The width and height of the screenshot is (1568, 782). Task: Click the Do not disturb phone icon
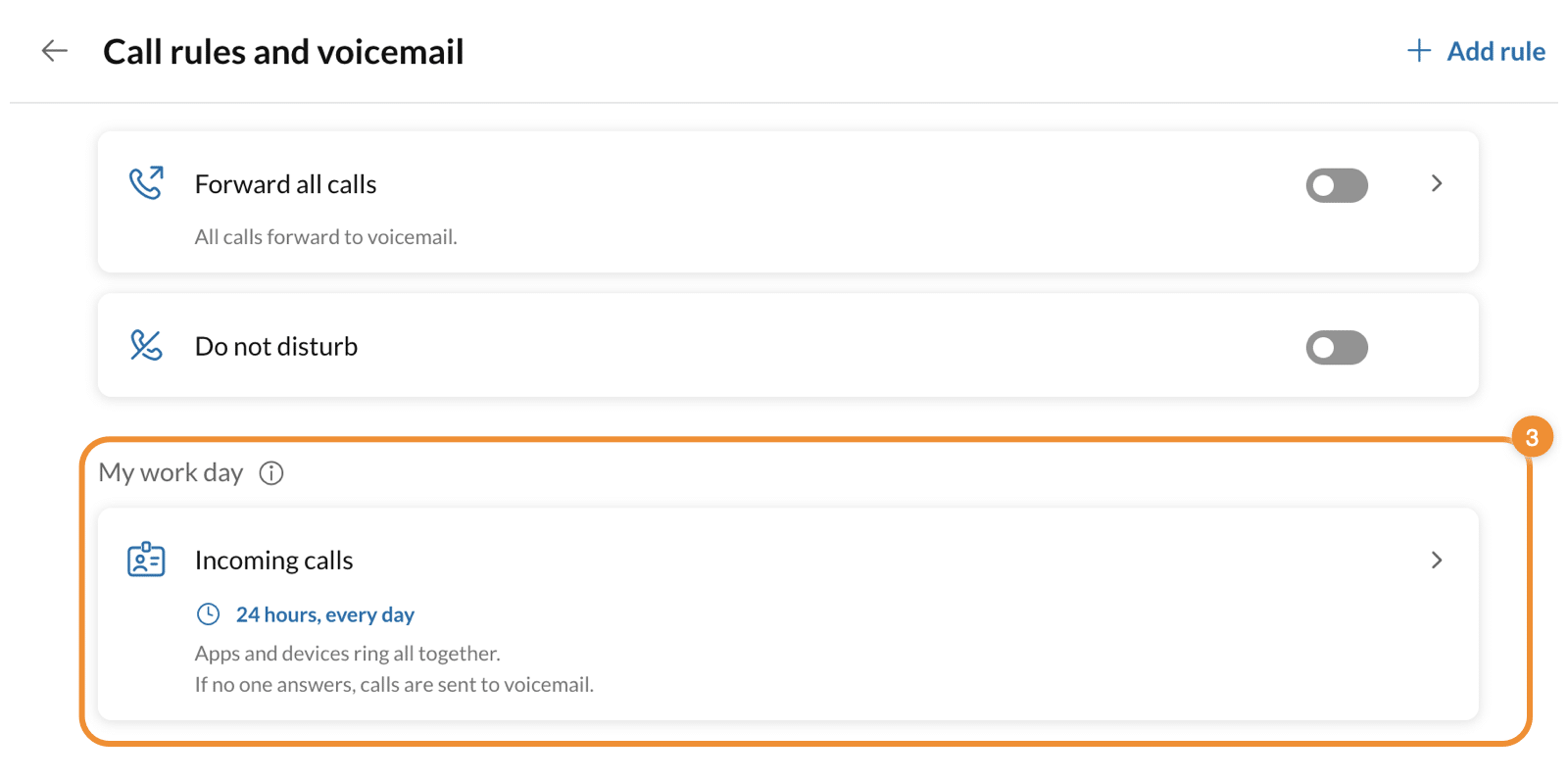click(x=146, y=346)
